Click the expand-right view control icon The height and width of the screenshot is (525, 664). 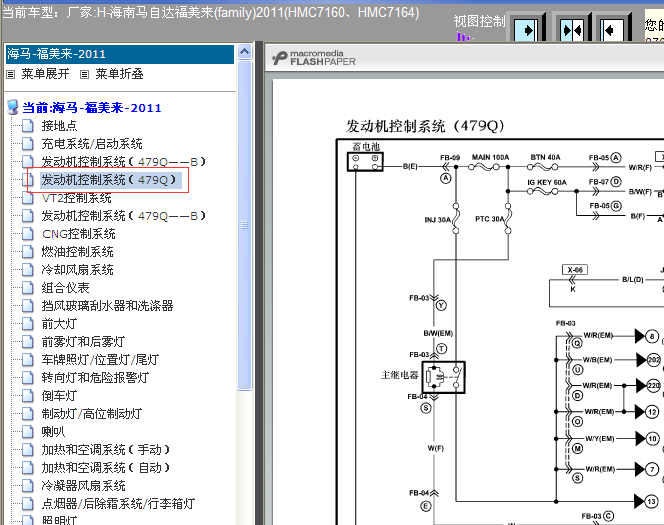tap(525, 30)
